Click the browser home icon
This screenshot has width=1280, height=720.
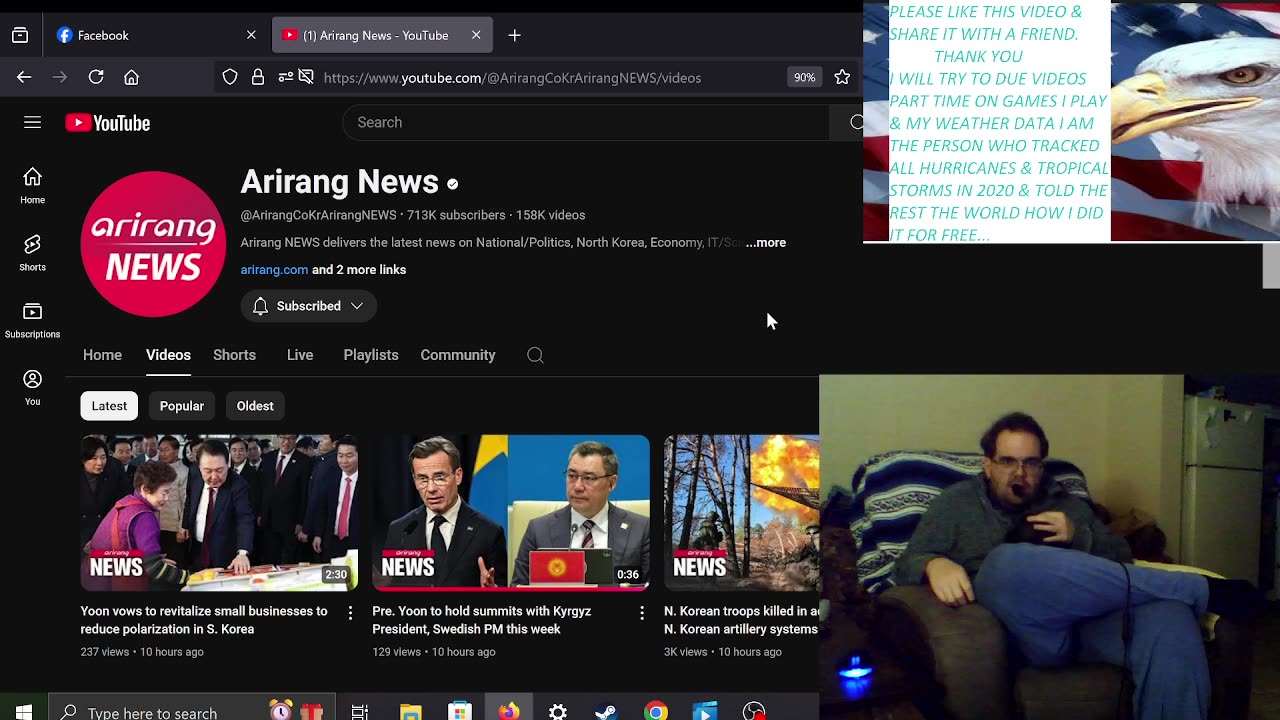pos(131,77)
